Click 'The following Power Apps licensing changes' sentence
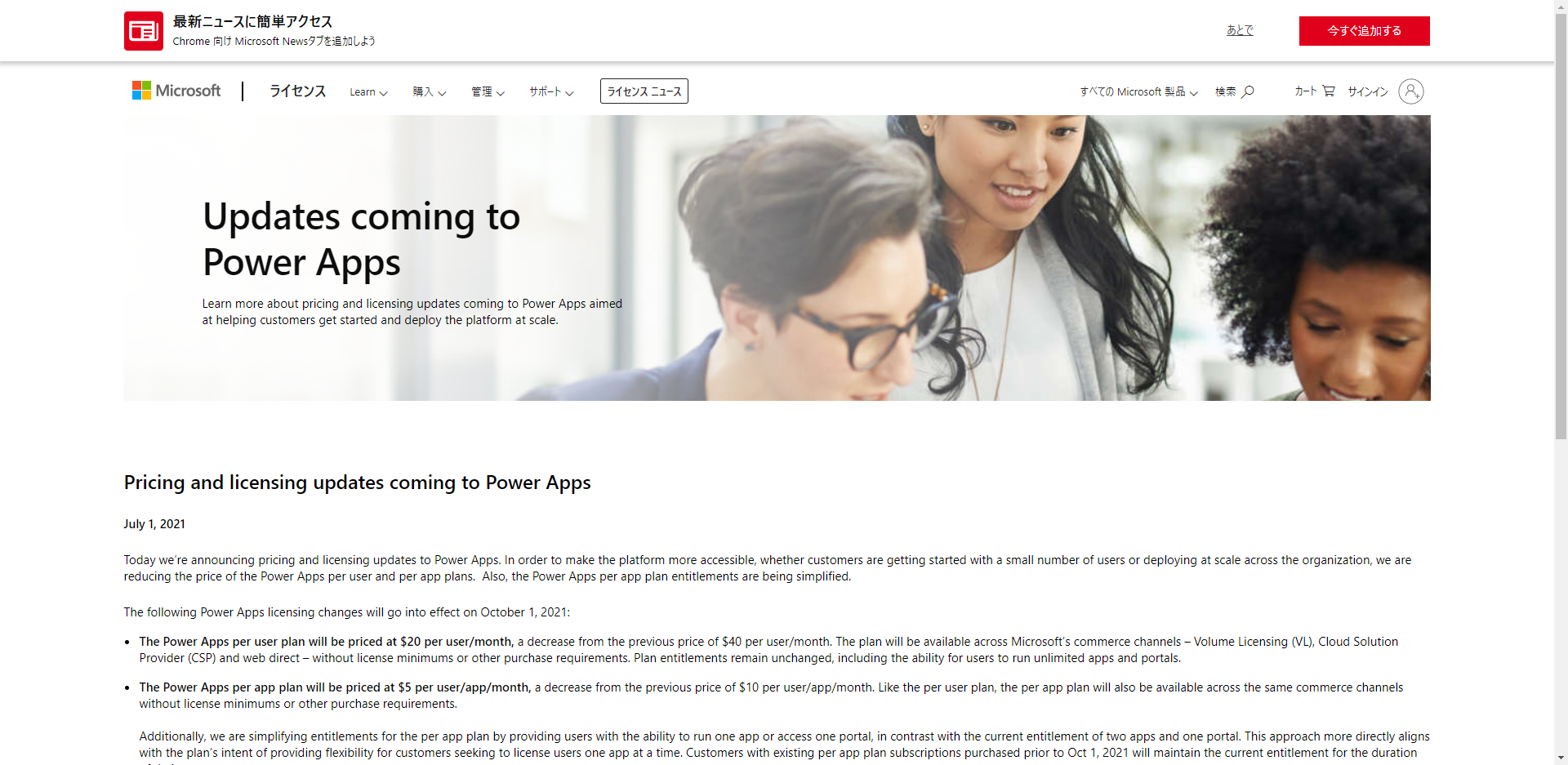The width and height of the screenshot is (1568, 765). pos(347,612)
